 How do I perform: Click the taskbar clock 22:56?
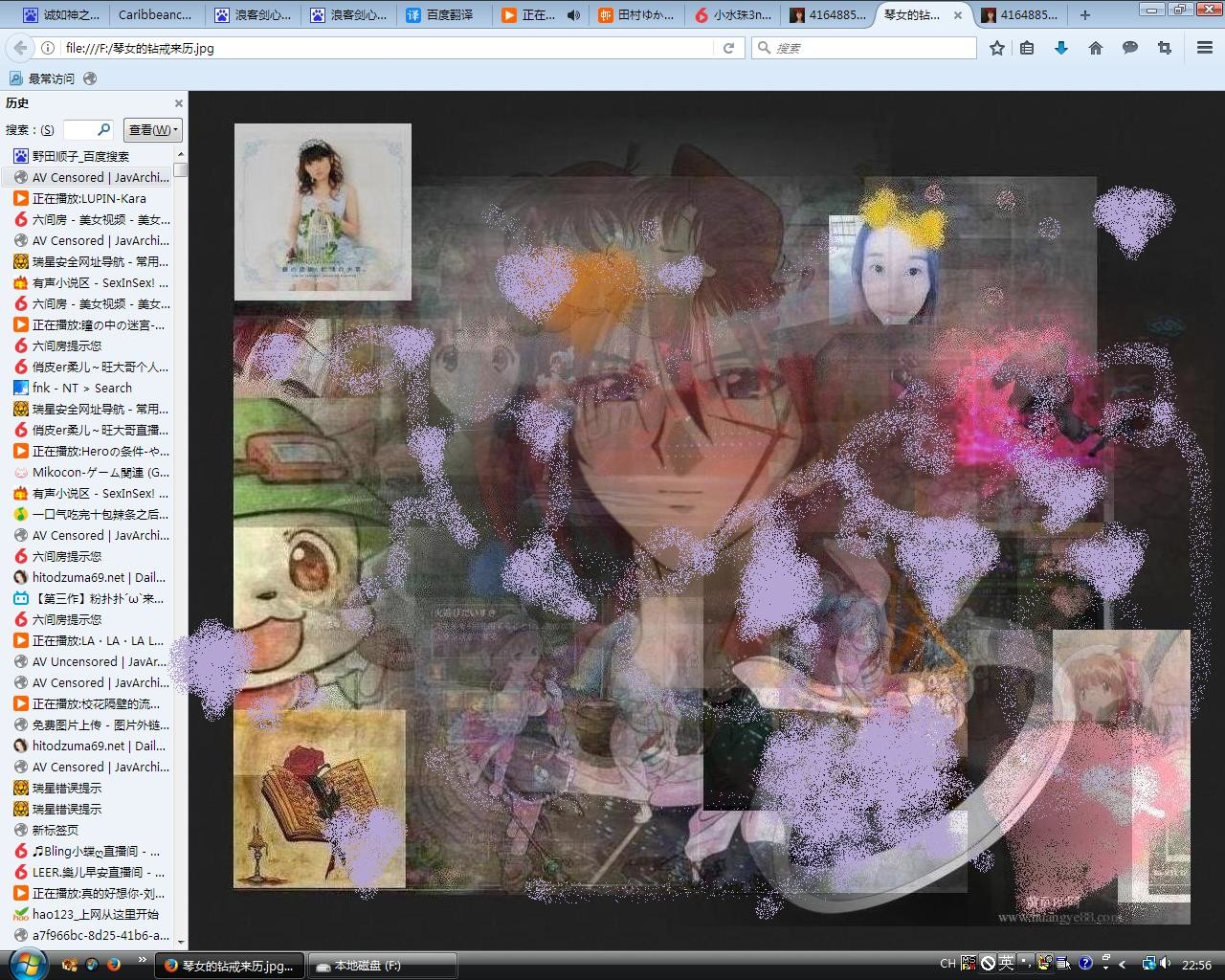(1196, 965)
